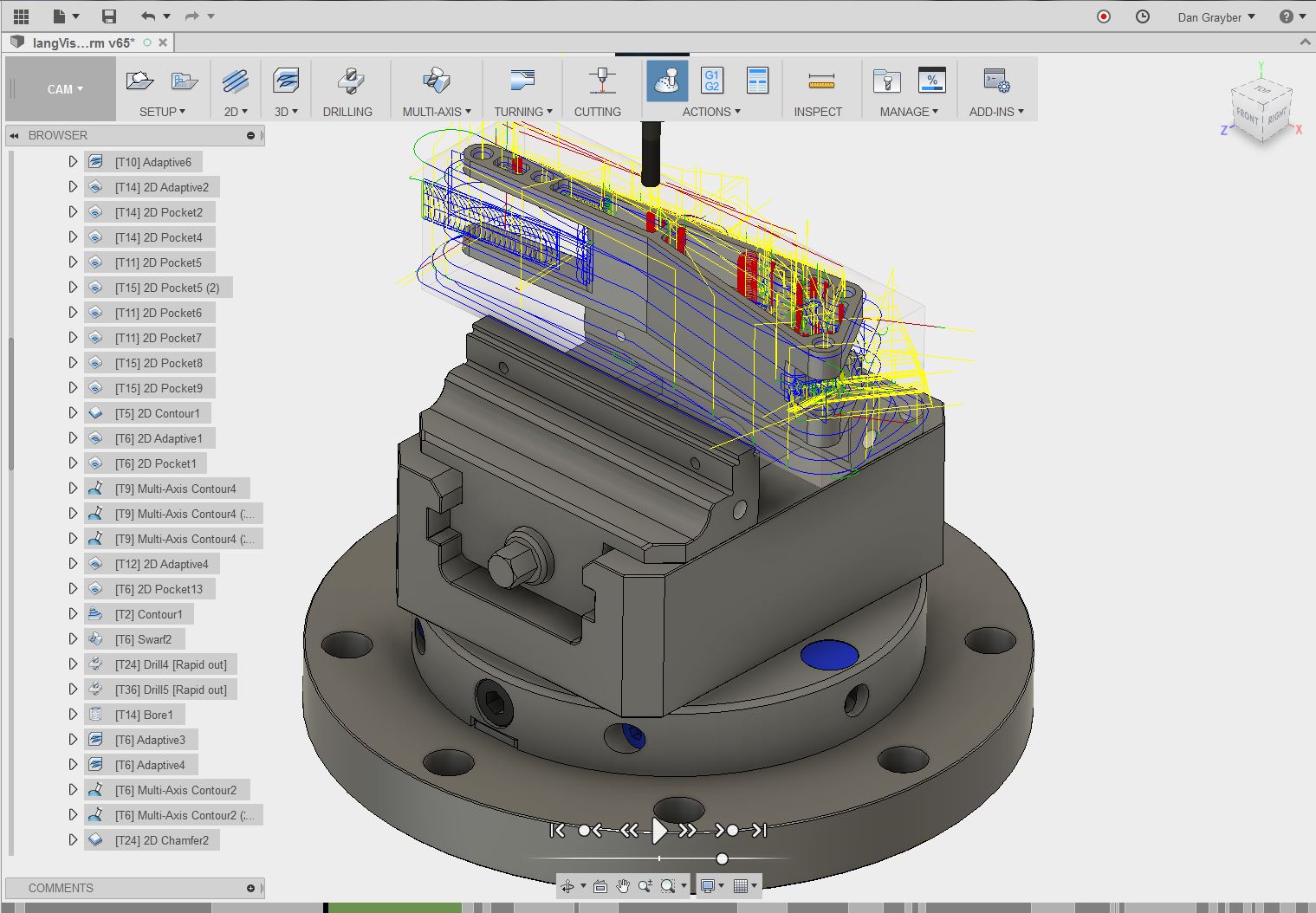Select the 2D milling toolpath icon
Image resolution: width=1316 pixels, height=913 pixels.
[236, 81]
